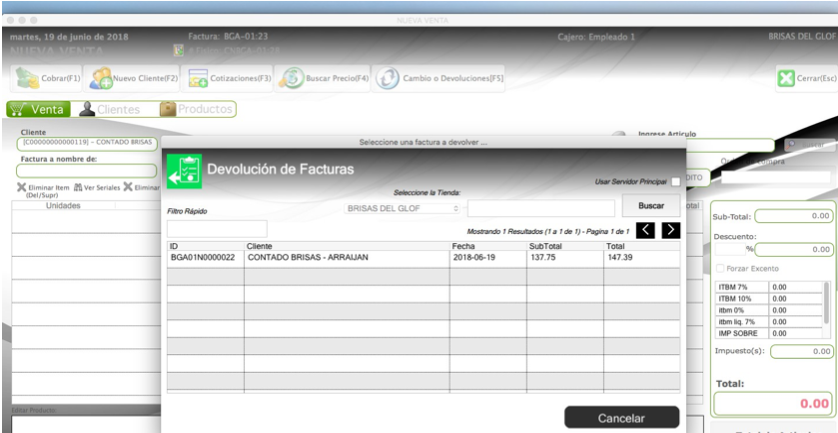Select invoice BGA01N0000022 row
838x433 pixels.
point(423,258)
